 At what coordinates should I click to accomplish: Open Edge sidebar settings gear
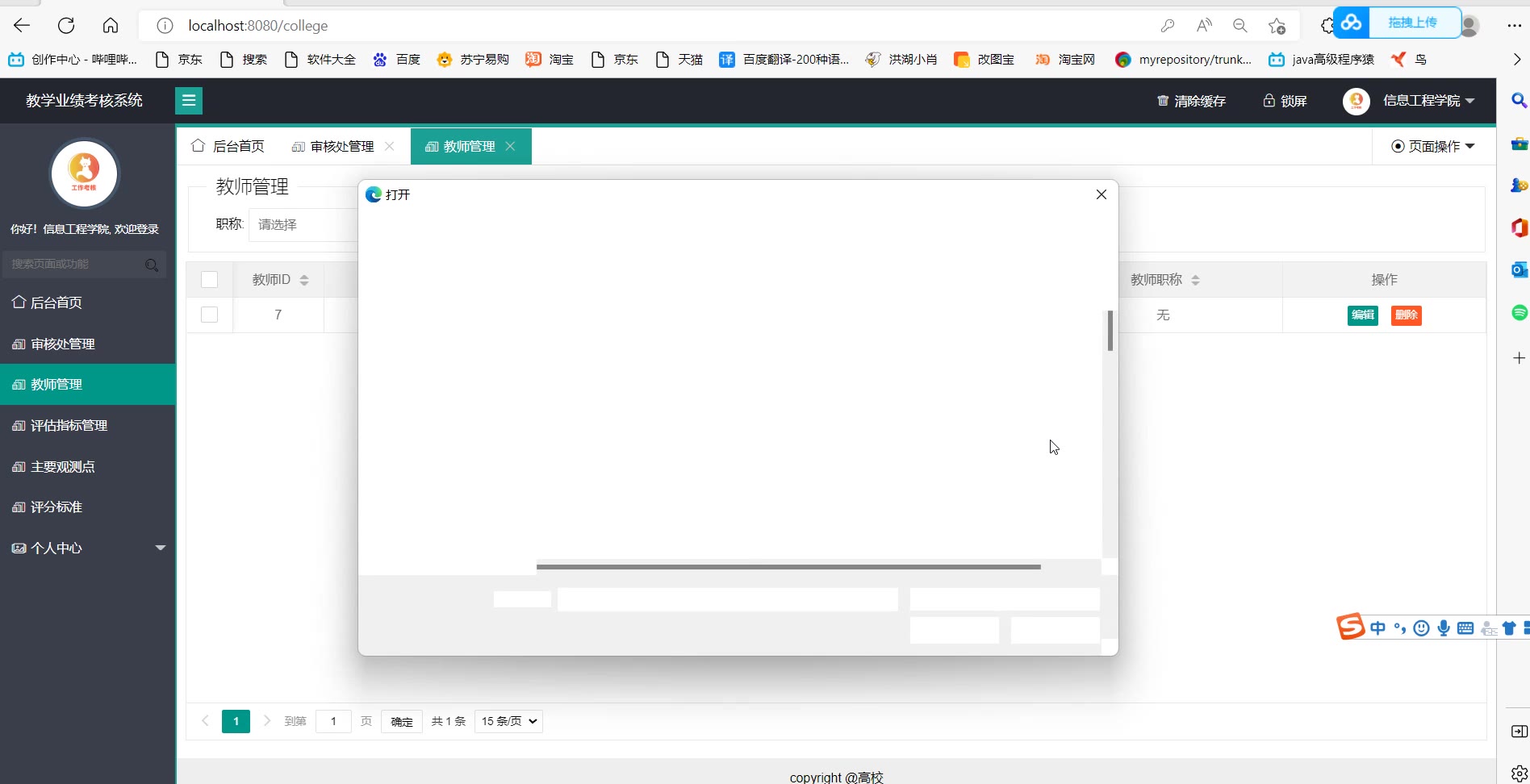1519,773
